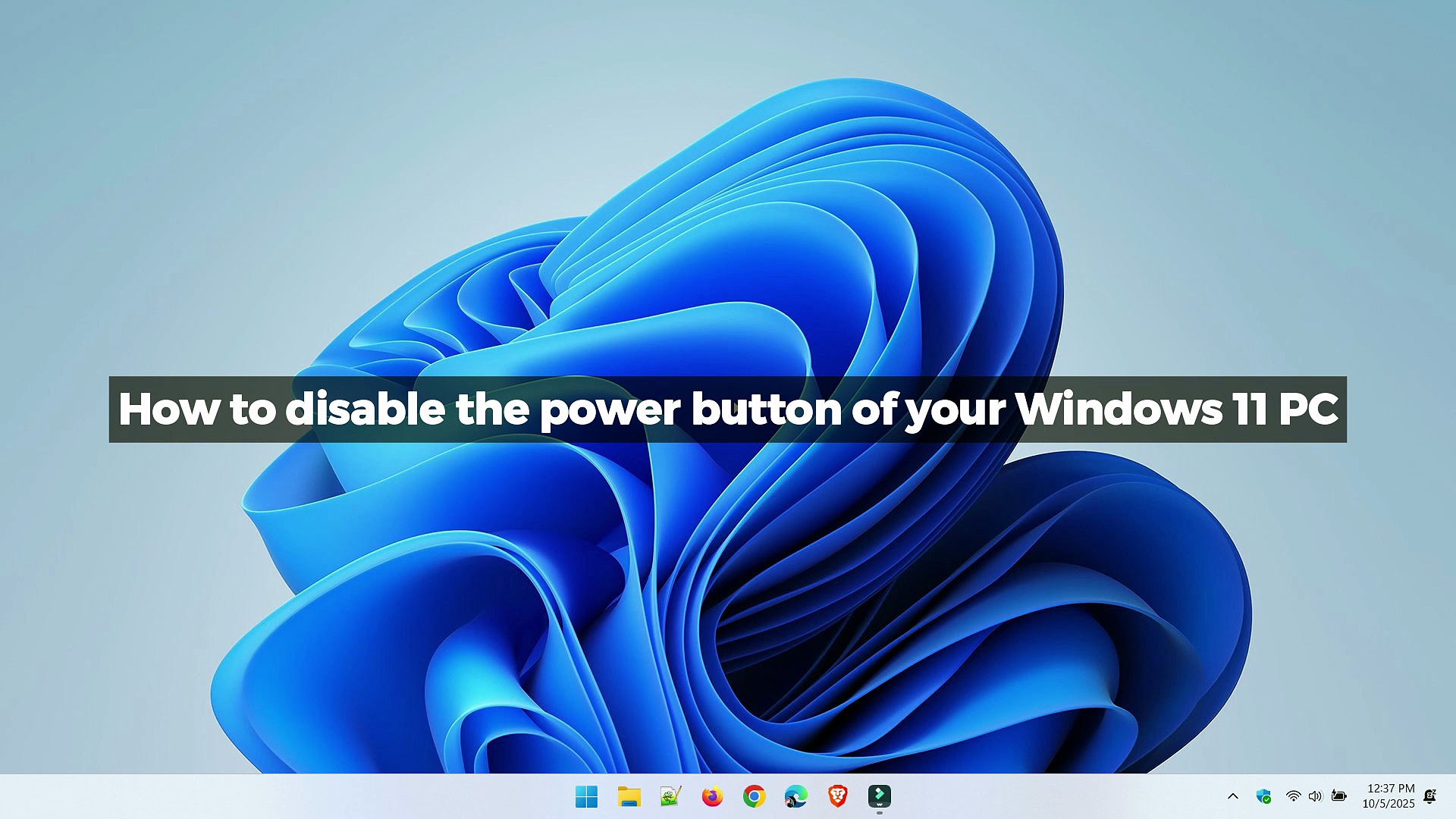Expand the hidden system tray icons

[1233, 796]
